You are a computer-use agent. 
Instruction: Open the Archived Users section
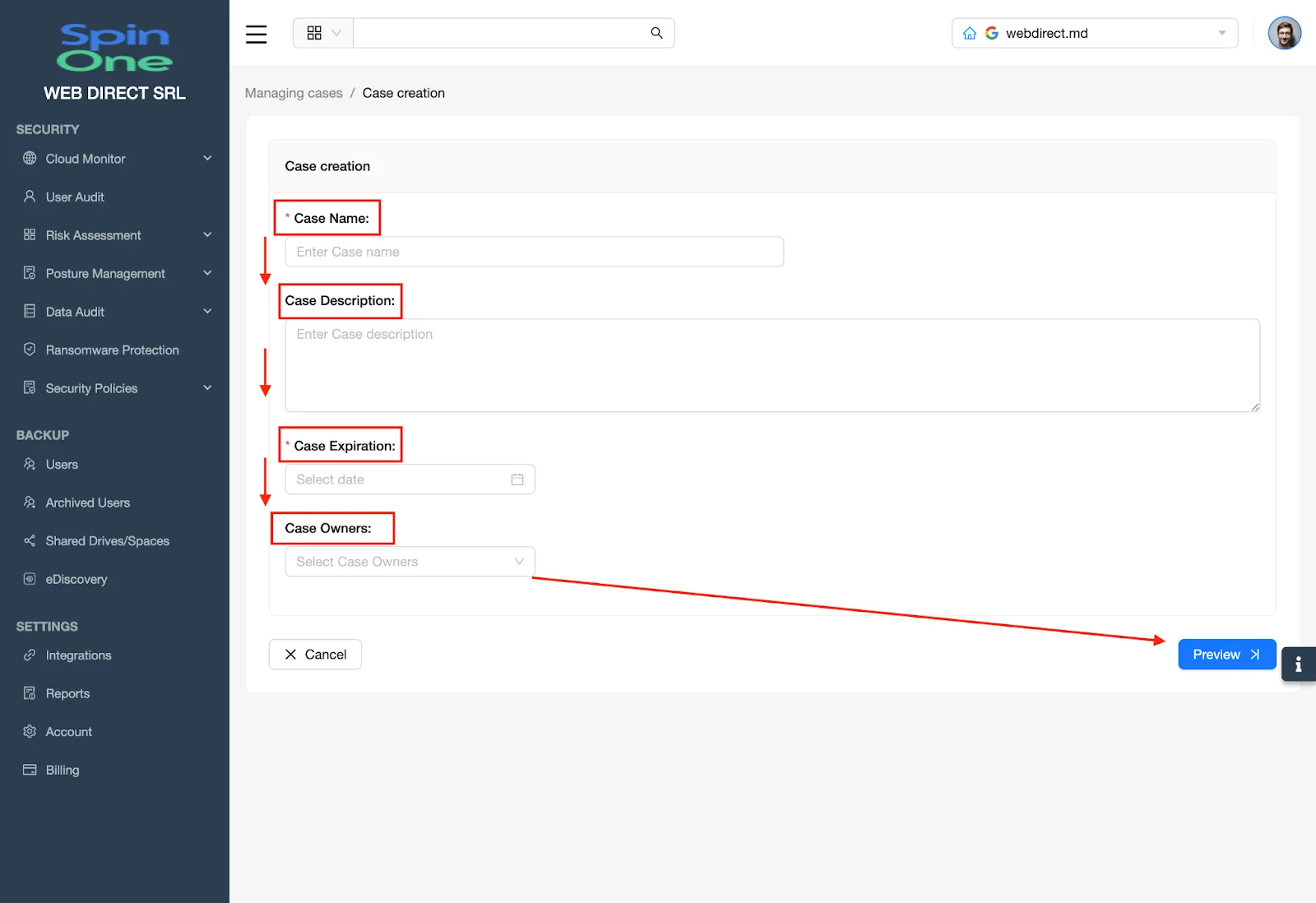(x=87, y=502)
